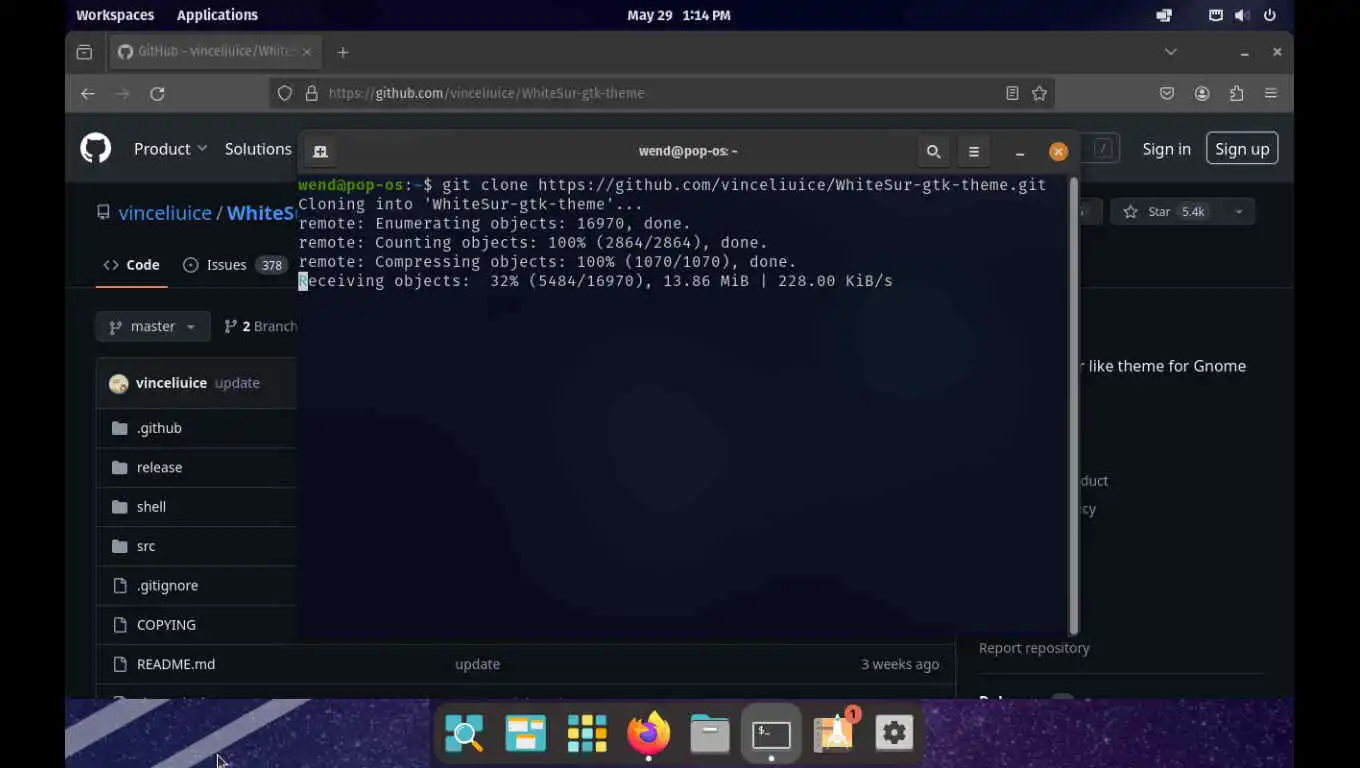
Task: Open Firefox hamburger menu
Action: click(1271, 93)
